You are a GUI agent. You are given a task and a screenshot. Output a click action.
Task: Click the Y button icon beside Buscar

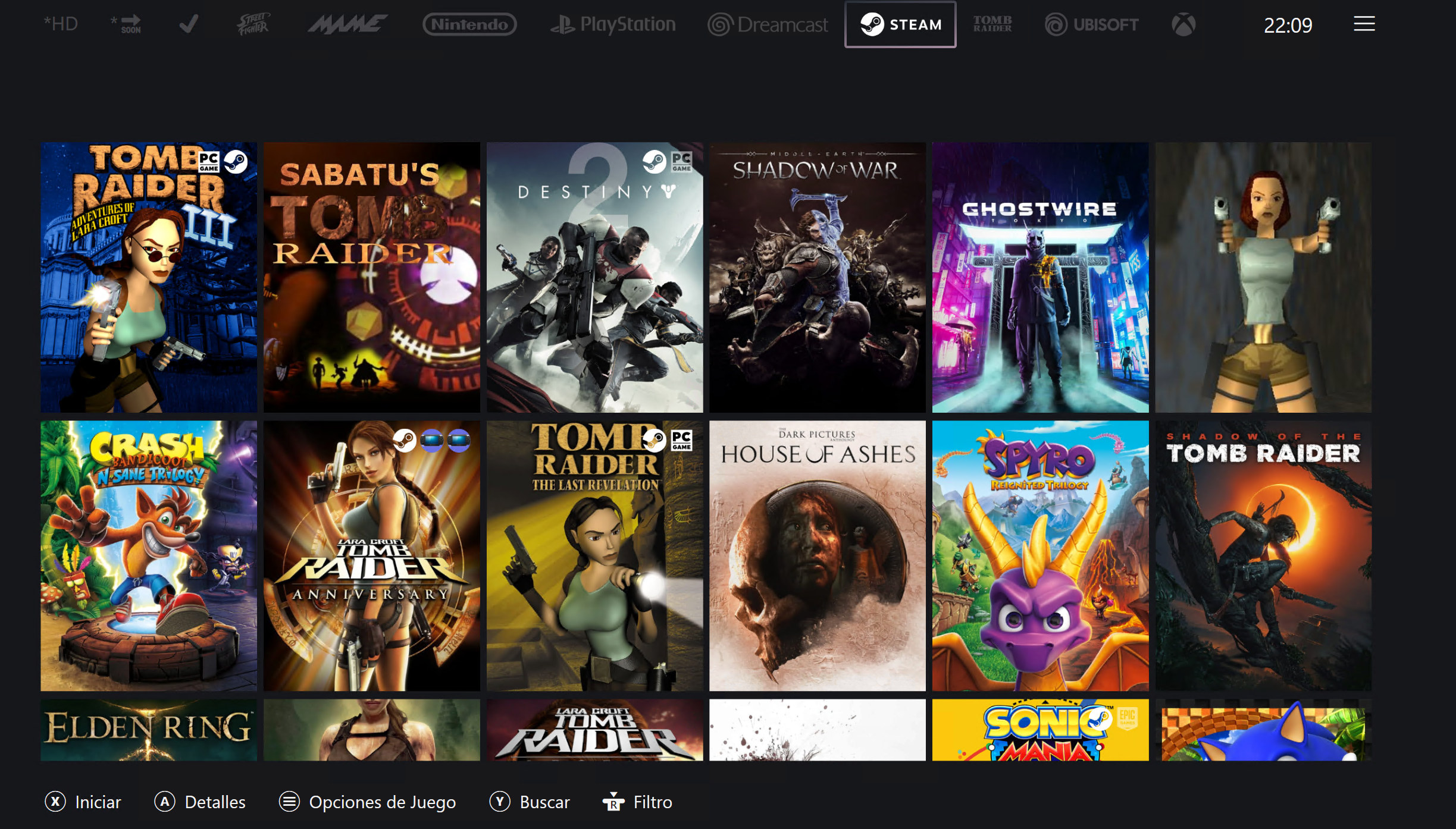(x=500, y=802)
